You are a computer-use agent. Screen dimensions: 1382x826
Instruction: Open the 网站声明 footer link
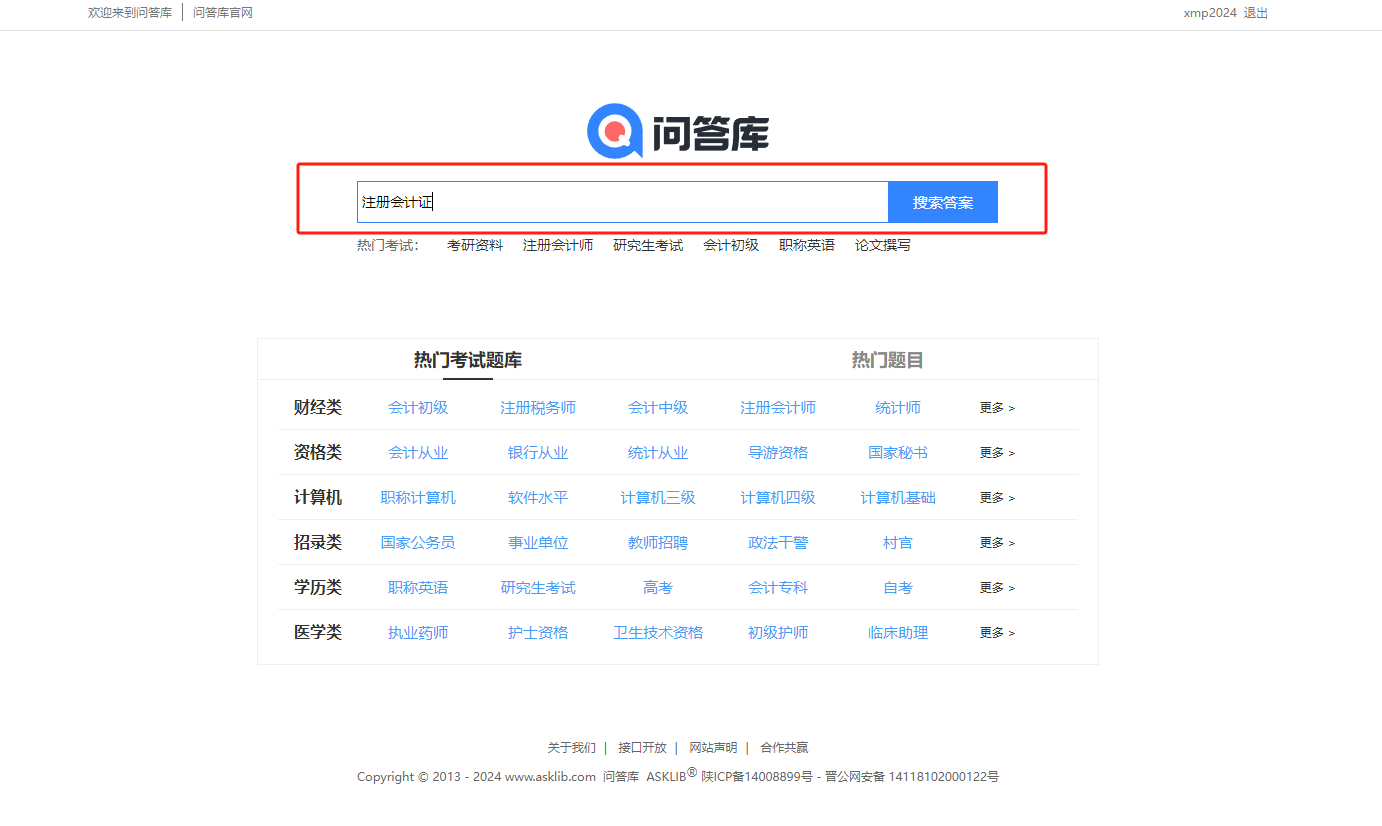tap(713, 748)
